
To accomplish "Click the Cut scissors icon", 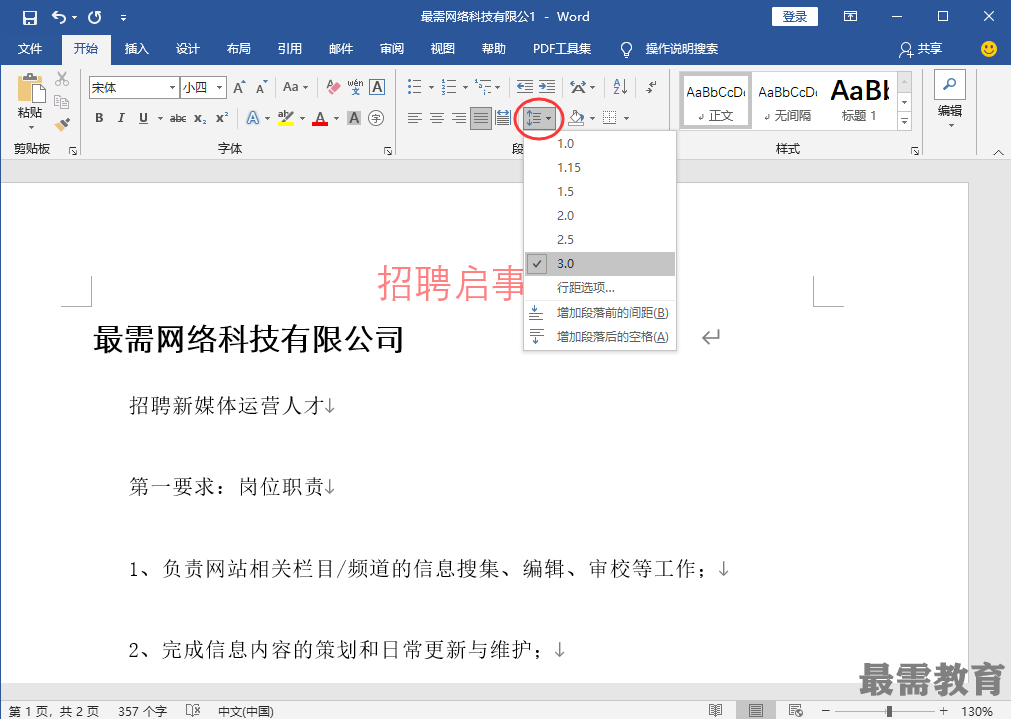I will point(62,79).
